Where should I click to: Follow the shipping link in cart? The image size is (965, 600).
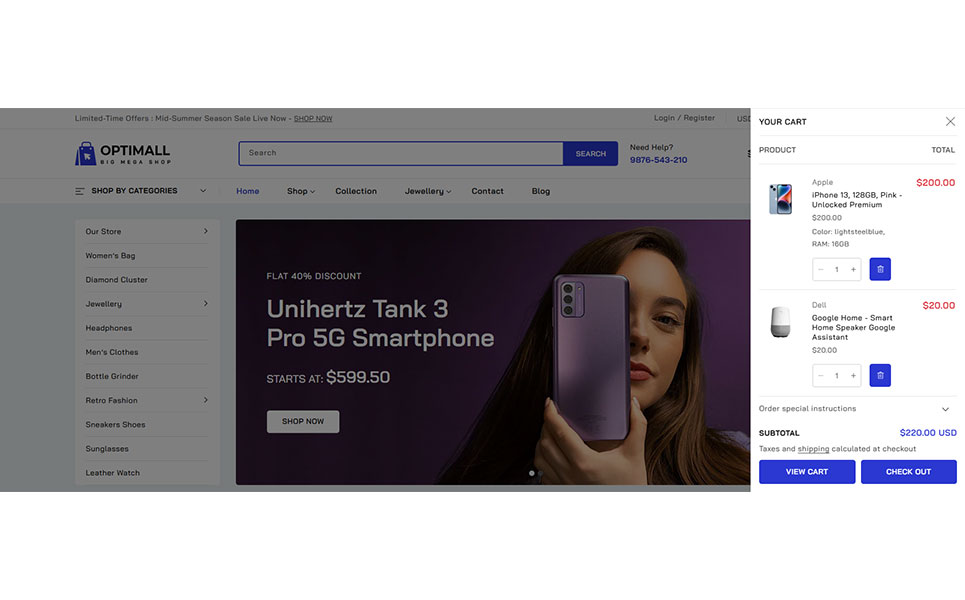pos(813,449)
